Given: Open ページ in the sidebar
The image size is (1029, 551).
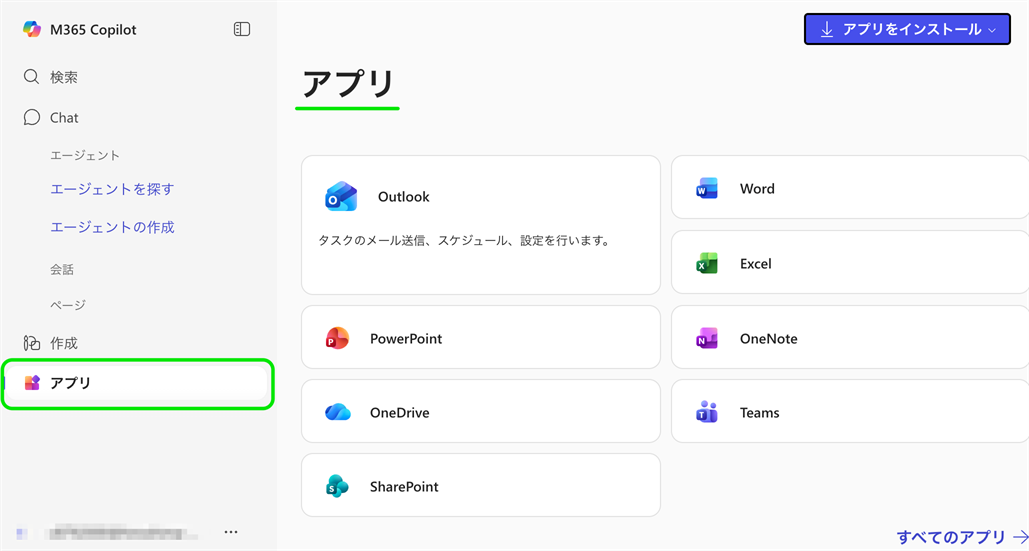Looking at the screenshot, I should click(68, 305).
